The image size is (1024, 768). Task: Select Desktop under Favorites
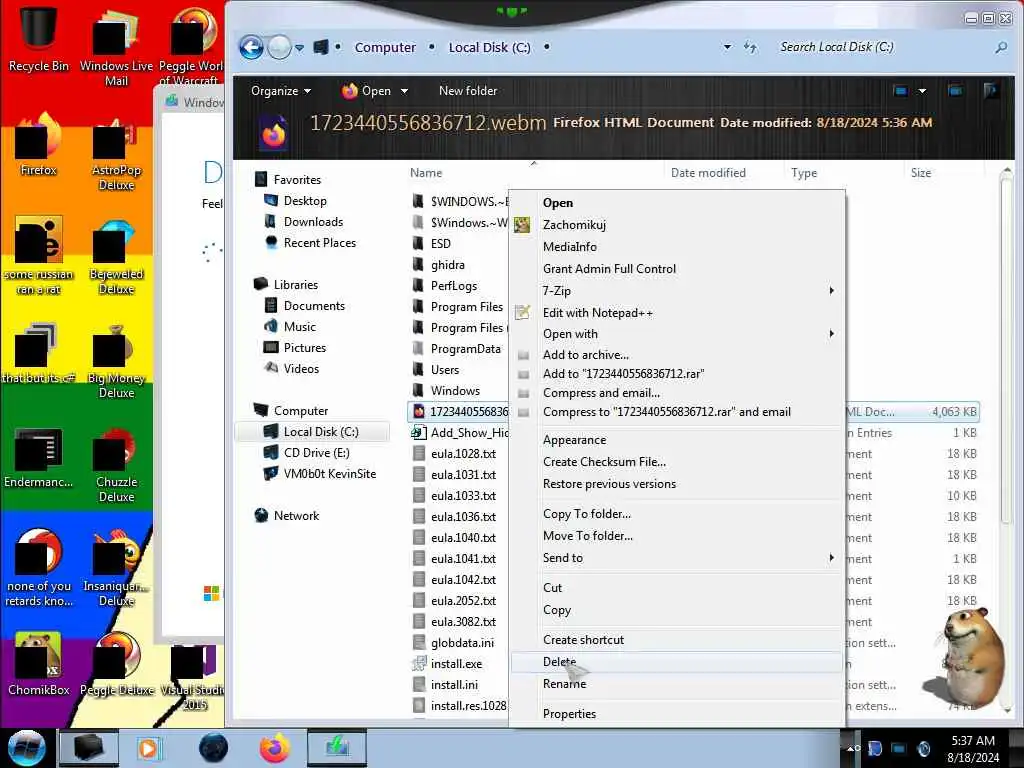[305, 200]
